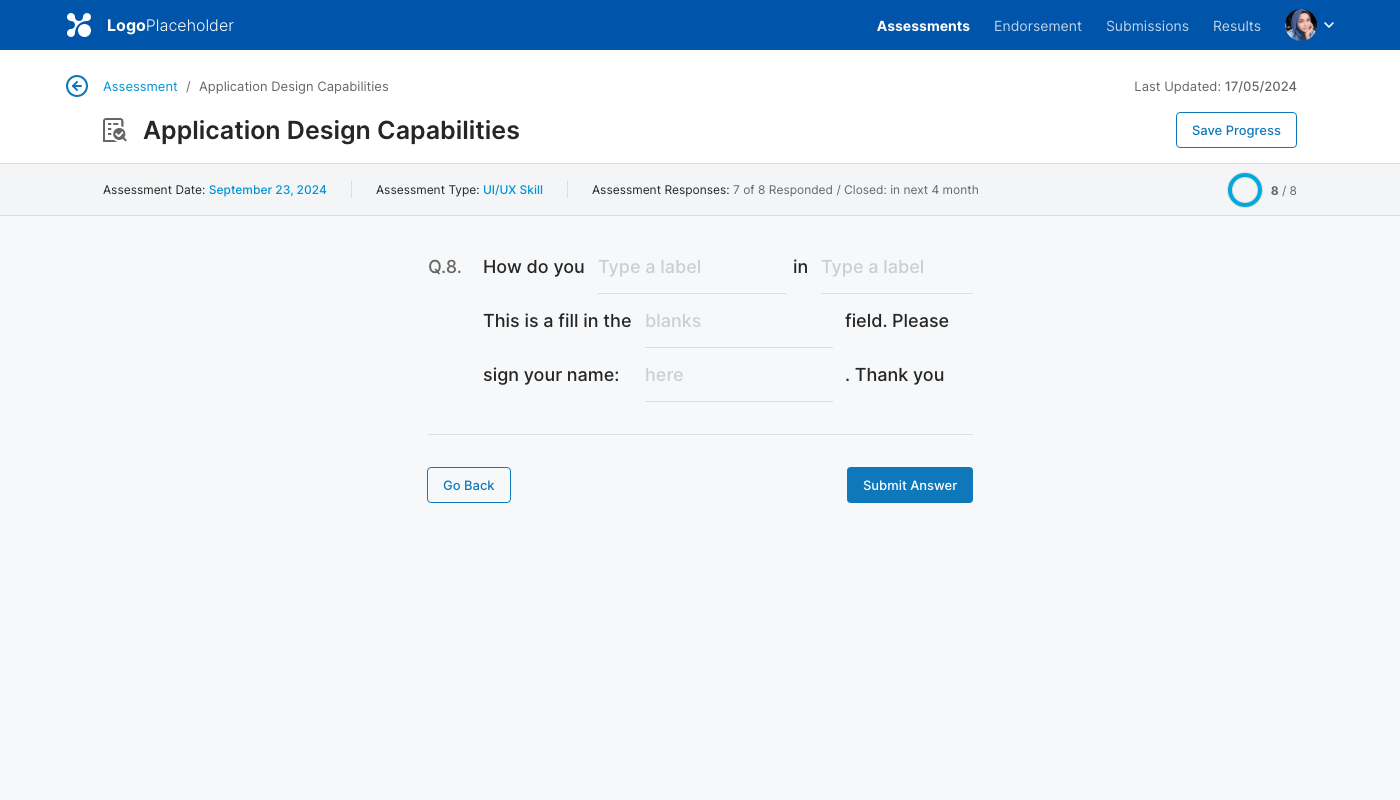Focus the 'Type a label' field after 'in'
Viewport: 1400px width, 800px height.
(897, 267)
